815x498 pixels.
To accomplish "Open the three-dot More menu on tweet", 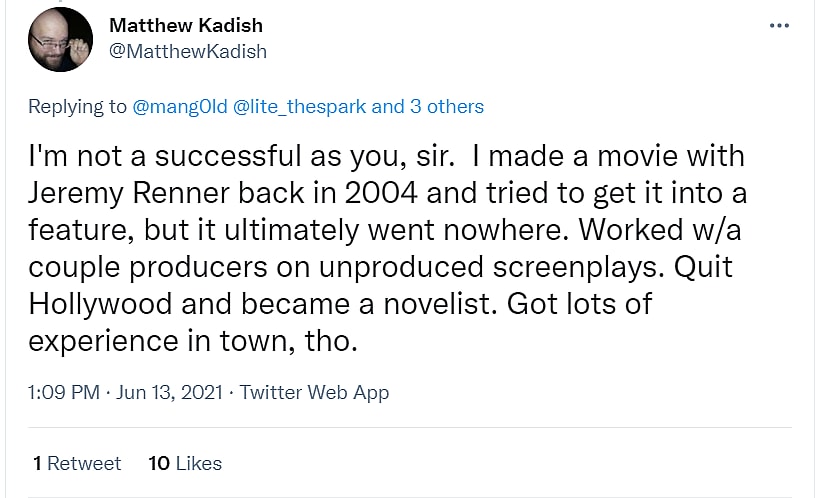I will click(x=779, y=25).
